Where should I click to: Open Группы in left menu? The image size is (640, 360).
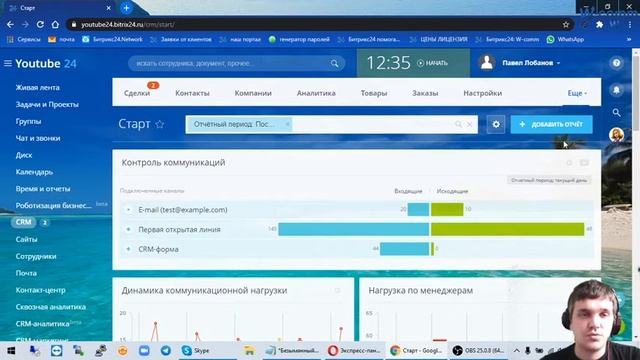pyautogui.click(x=28, y=121)
